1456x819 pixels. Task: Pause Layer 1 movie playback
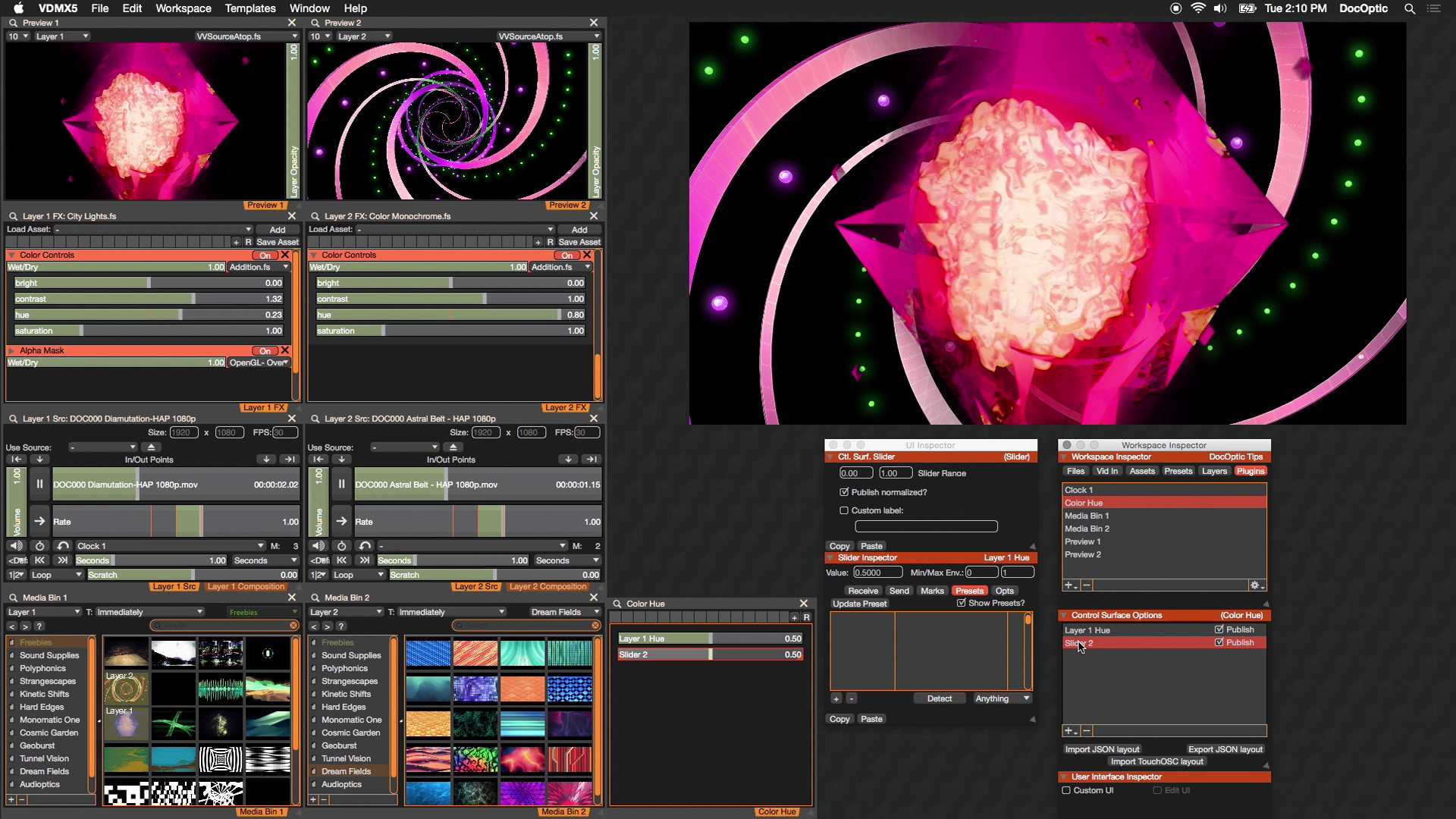pyautogui.click(x=39, y=484)
